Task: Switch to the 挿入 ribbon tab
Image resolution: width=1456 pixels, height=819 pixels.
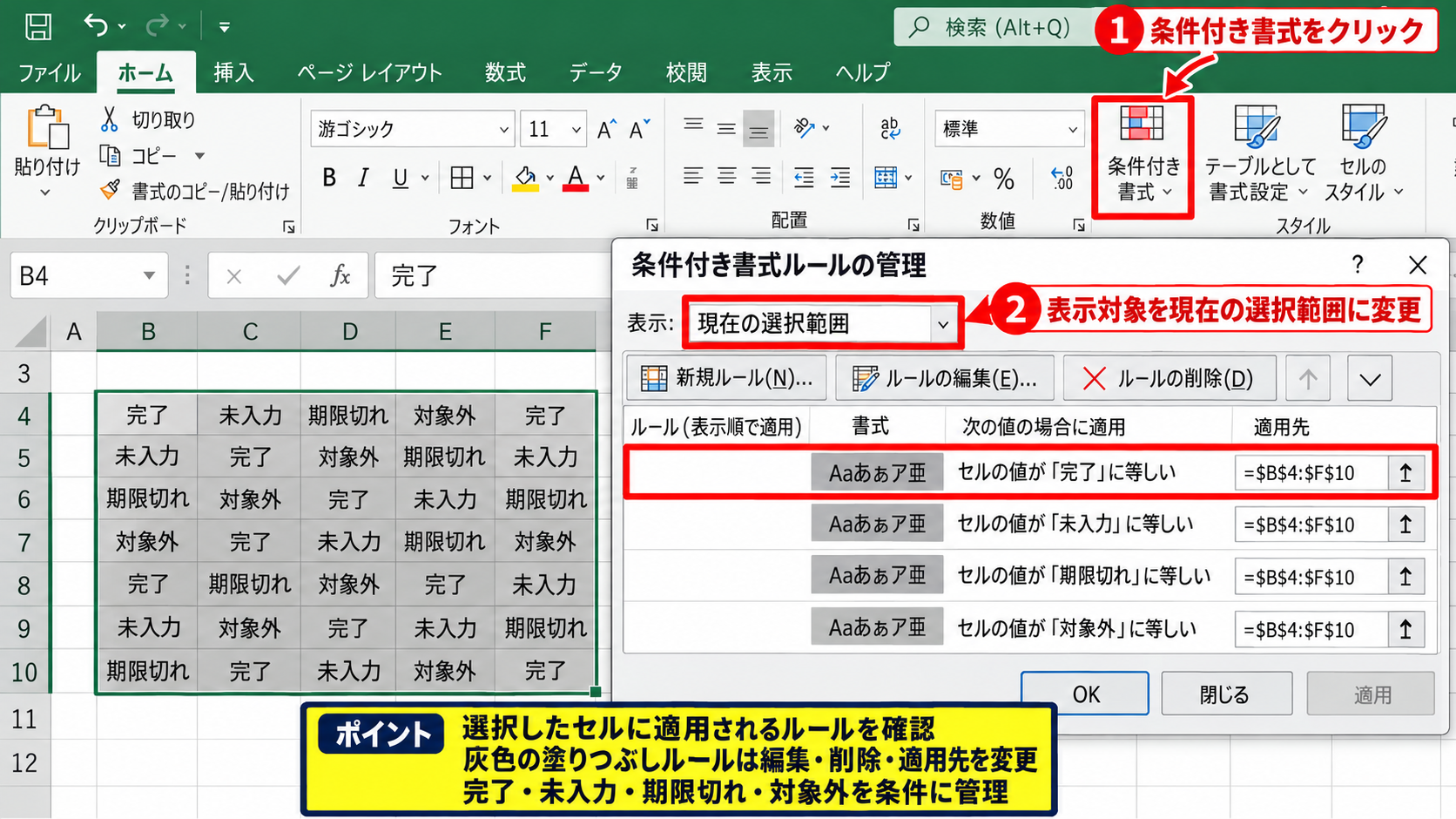Action: pyautogui.click(x=233, y=72)
